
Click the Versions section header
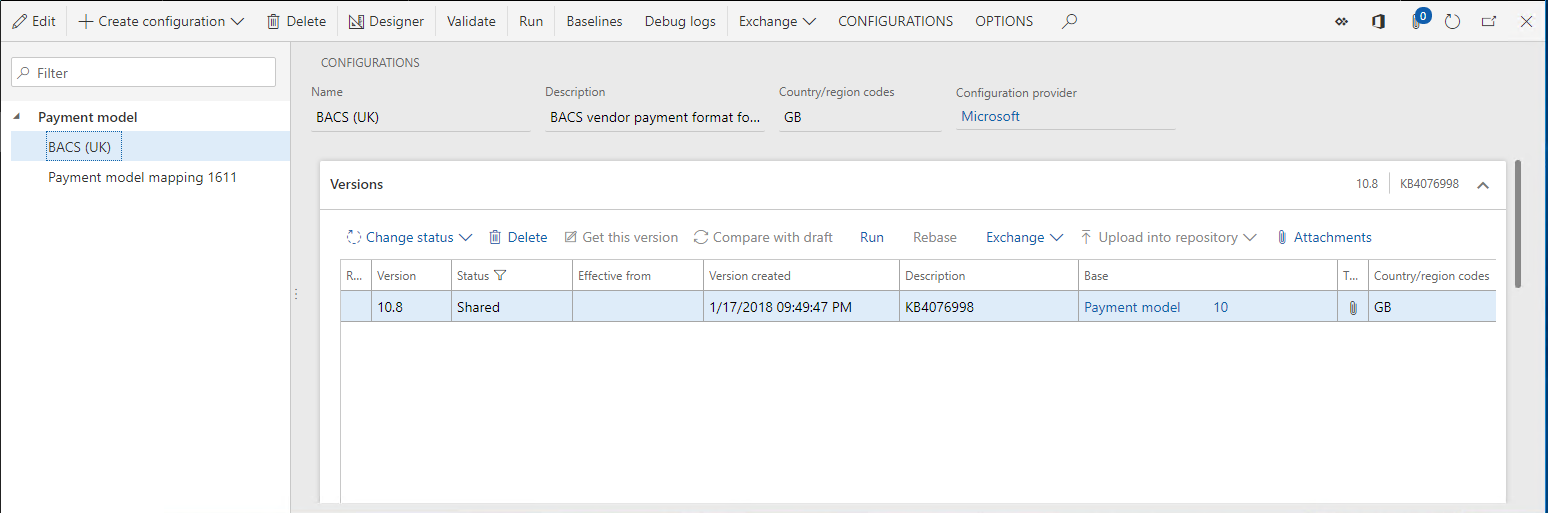(912, 184)
